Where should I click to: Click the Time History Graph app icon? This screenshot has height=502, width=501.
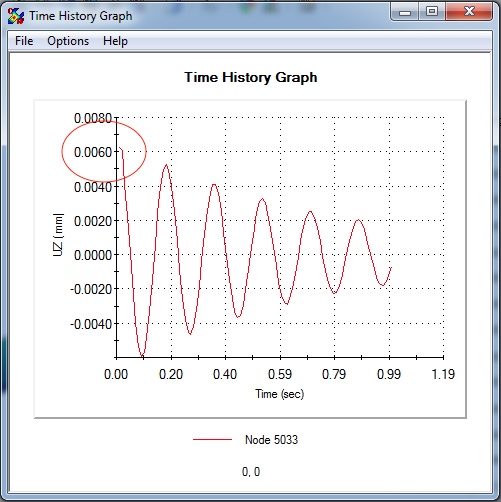tap(16, 16)
